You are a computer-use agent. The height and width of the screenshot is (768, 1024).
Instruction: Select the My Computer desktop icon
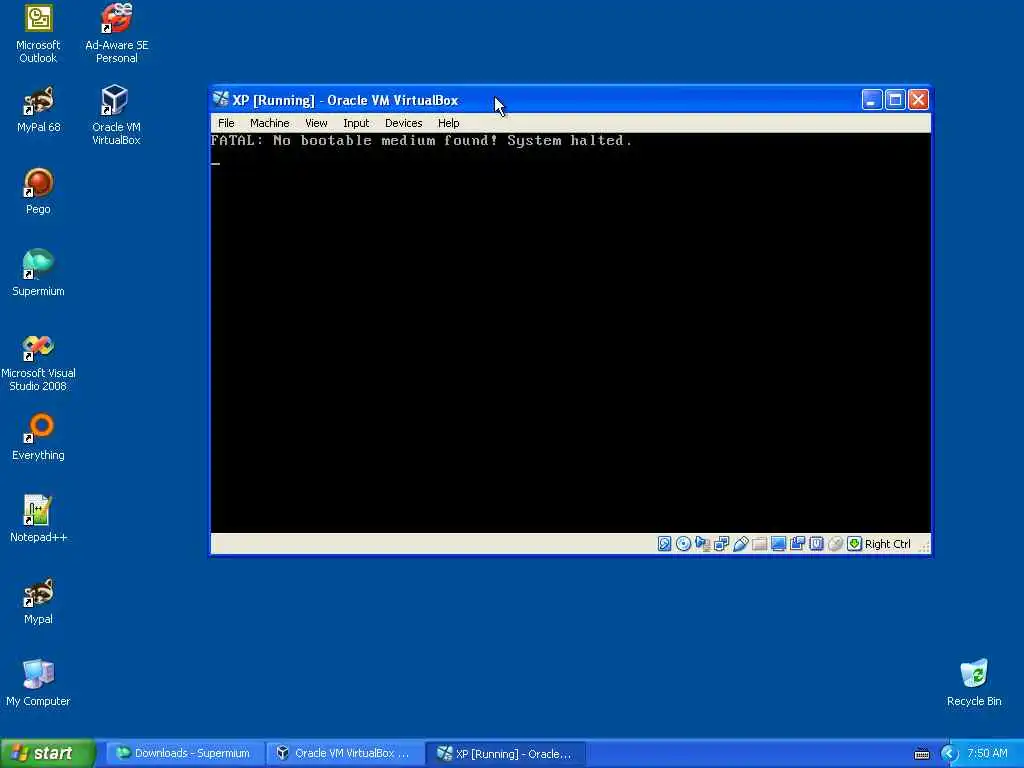(38, 684)
